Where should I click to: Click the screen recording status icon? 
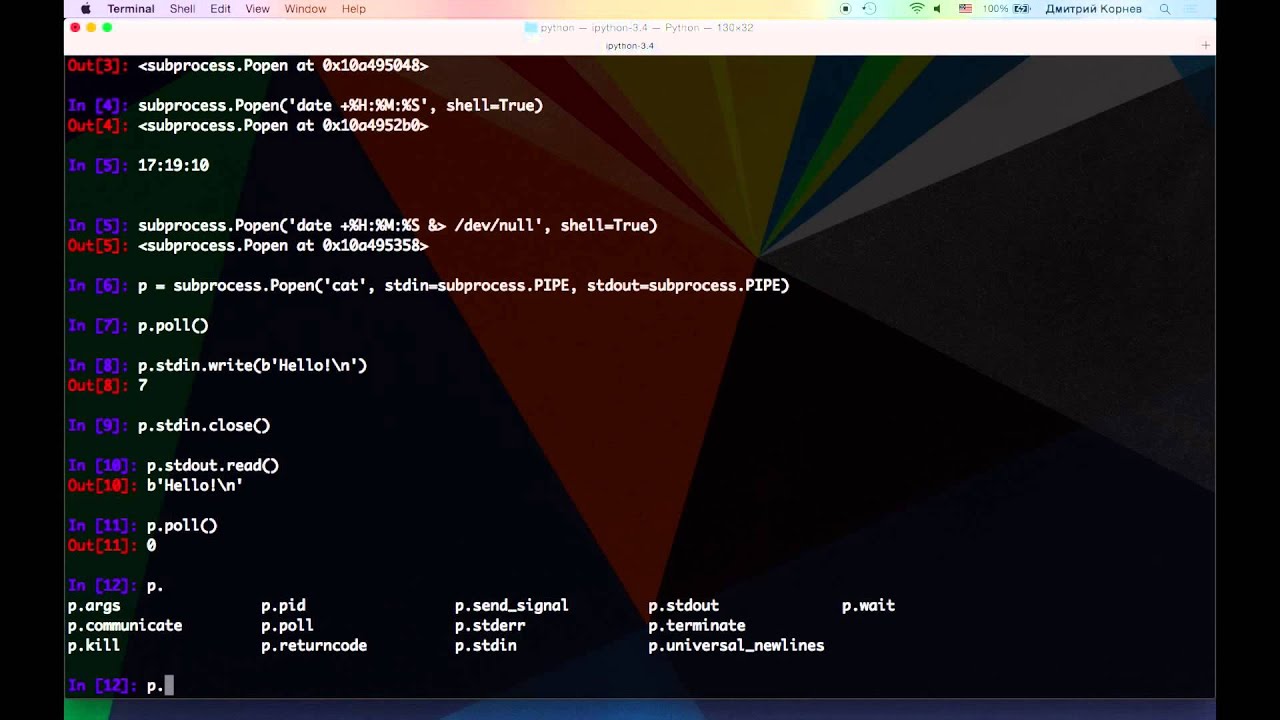(x=845, y=9)
